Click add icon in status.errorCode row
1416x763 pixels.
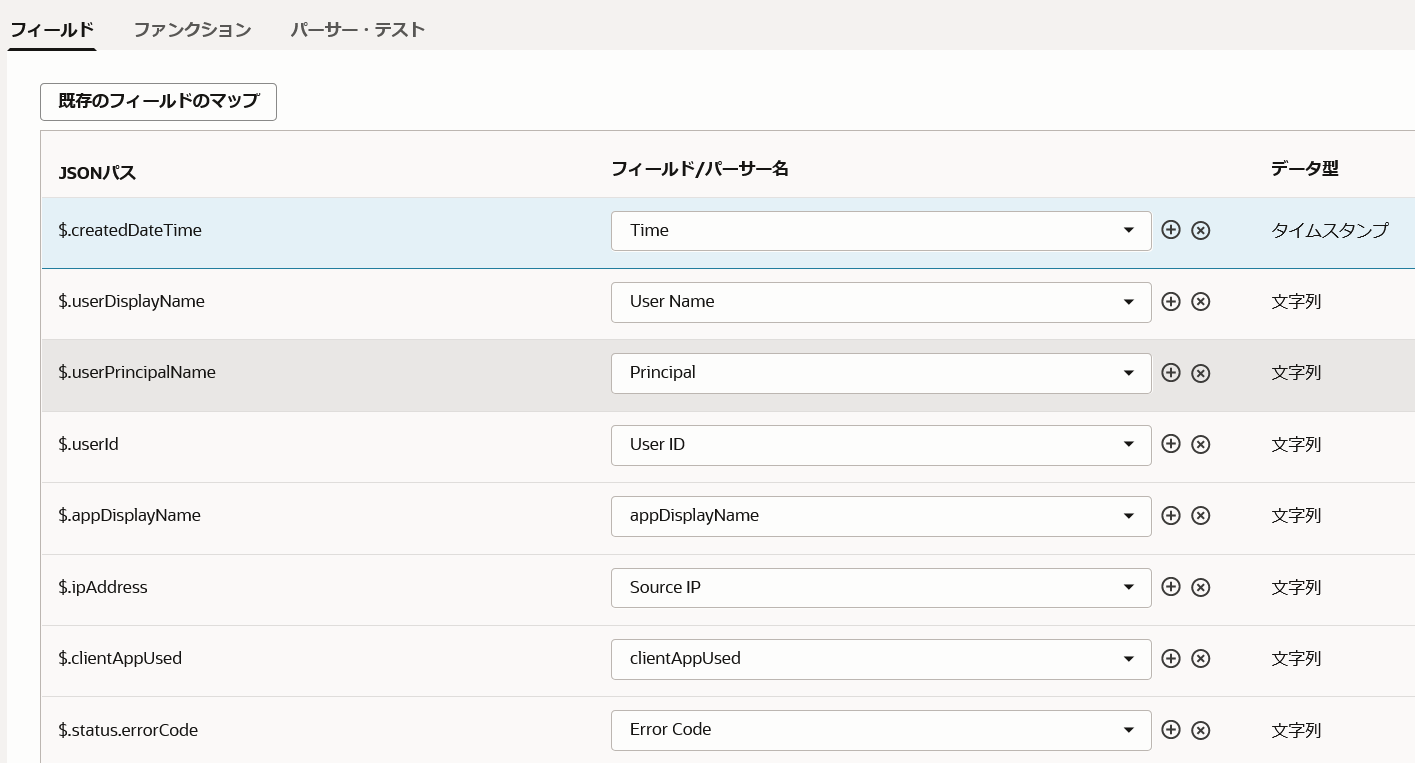pyautogui.click(x=1171, y=729)
